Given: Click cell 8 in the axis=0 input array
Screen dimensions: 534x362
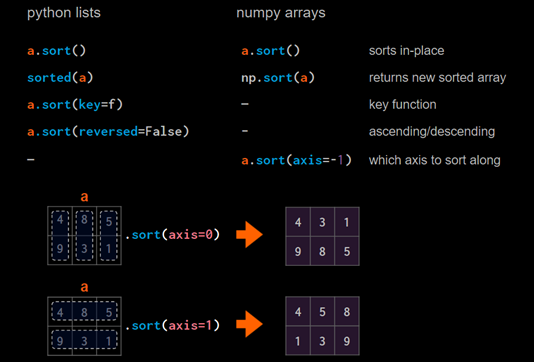Looking at the screenshot, I should tap(84, 221).
